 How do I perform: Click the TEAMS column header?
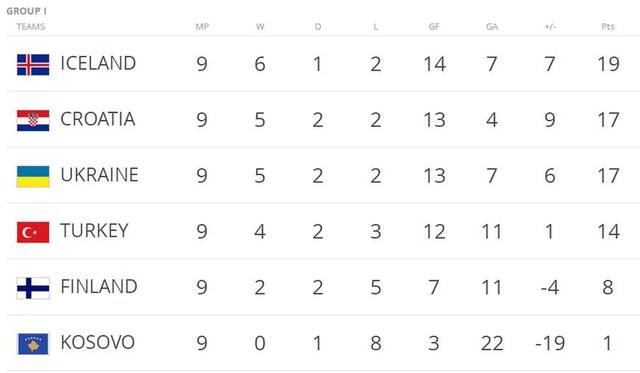(x=31, y=27)
